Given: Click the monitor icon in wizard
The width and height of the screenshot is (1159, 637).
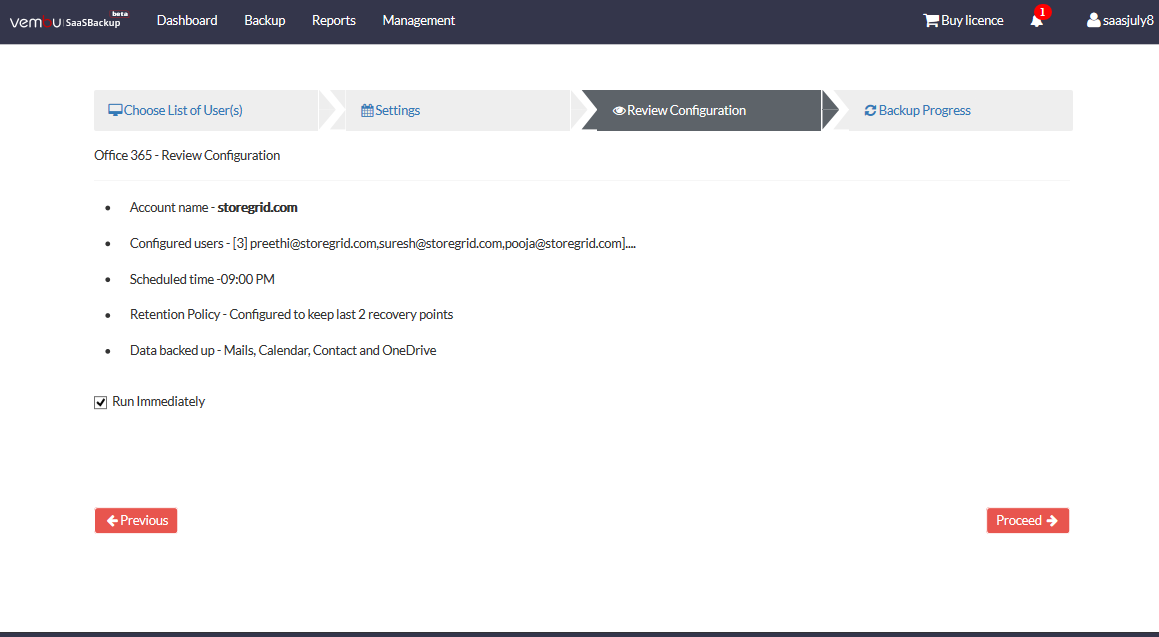Looking at the screenshot, I should 115,110.
